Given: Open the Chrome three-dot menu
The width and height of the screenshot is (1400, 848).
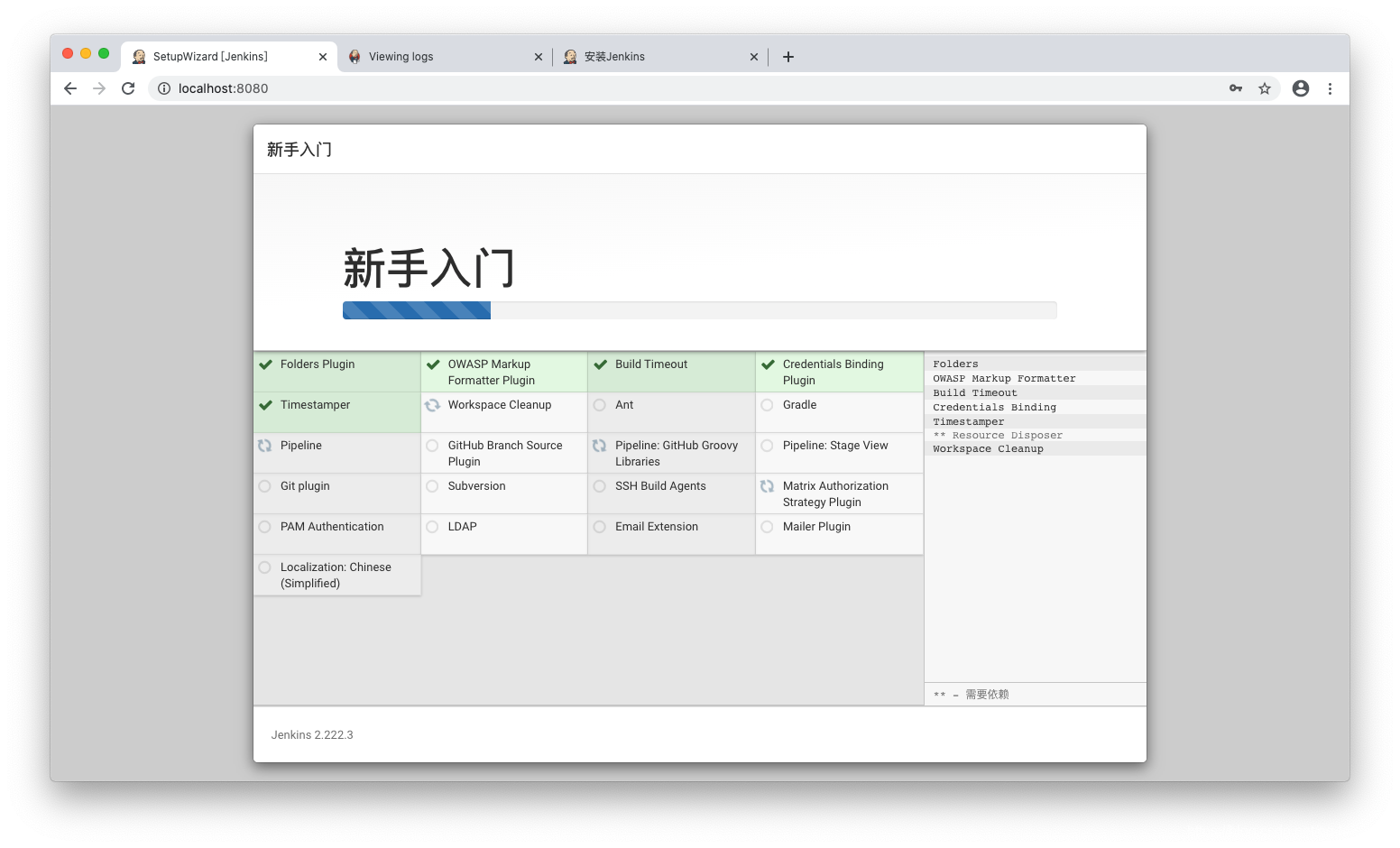Looking at the screenshot, I should pyautogui.click(x=1331, y=88).
